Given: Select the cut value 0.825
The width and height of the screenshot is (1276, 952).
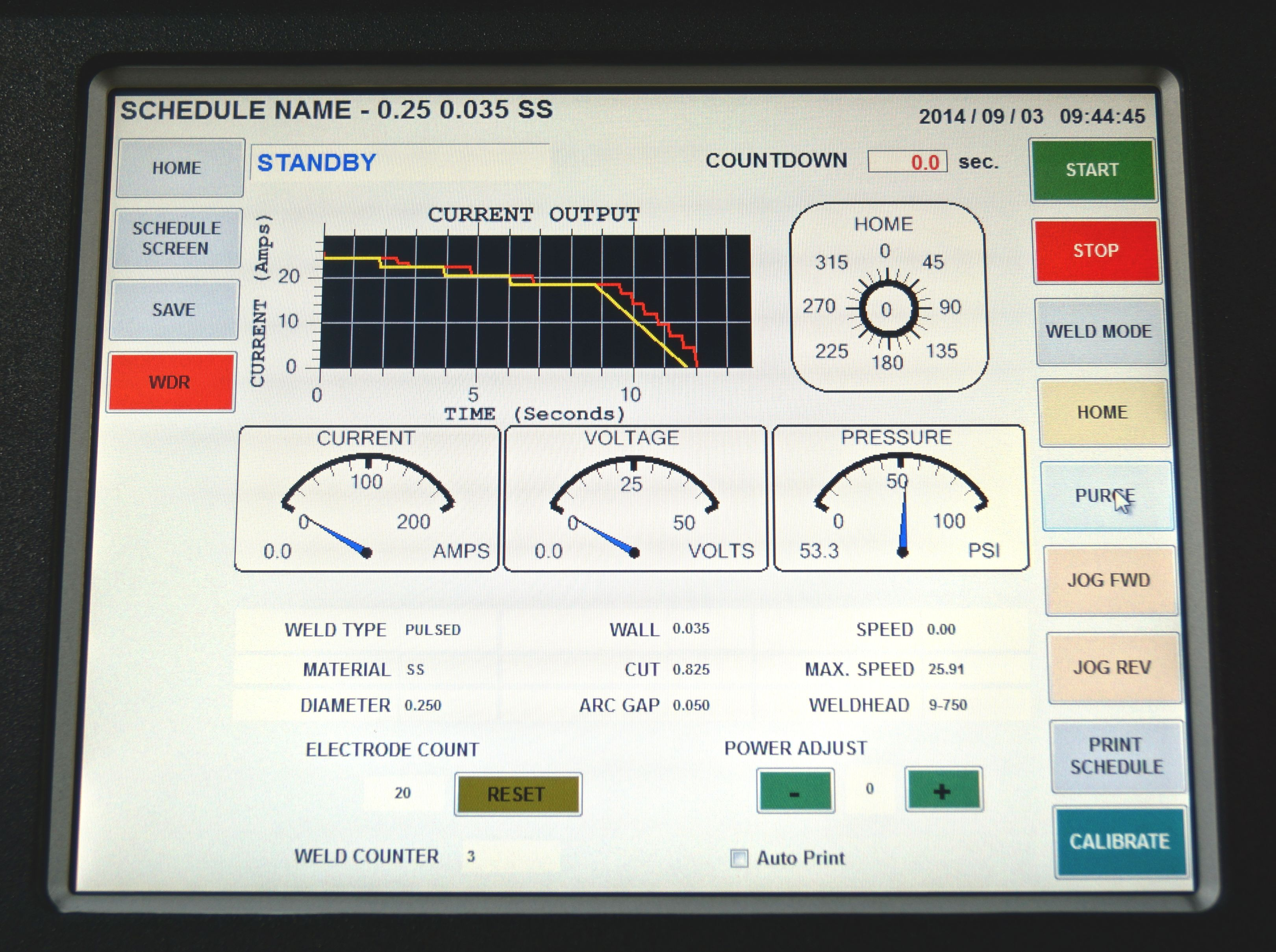Looking at the screenshot, I should point(691,669).
